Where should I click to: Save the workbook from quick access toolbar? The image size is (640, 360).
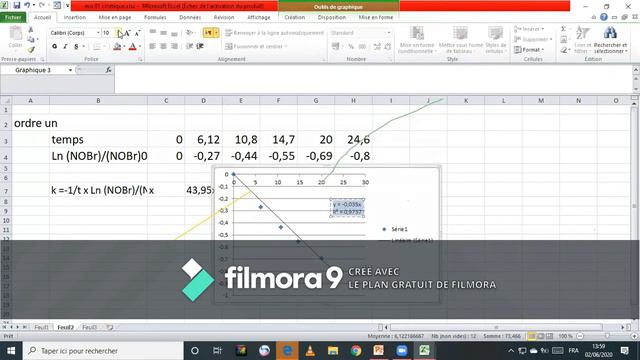[x=17, y=6]
